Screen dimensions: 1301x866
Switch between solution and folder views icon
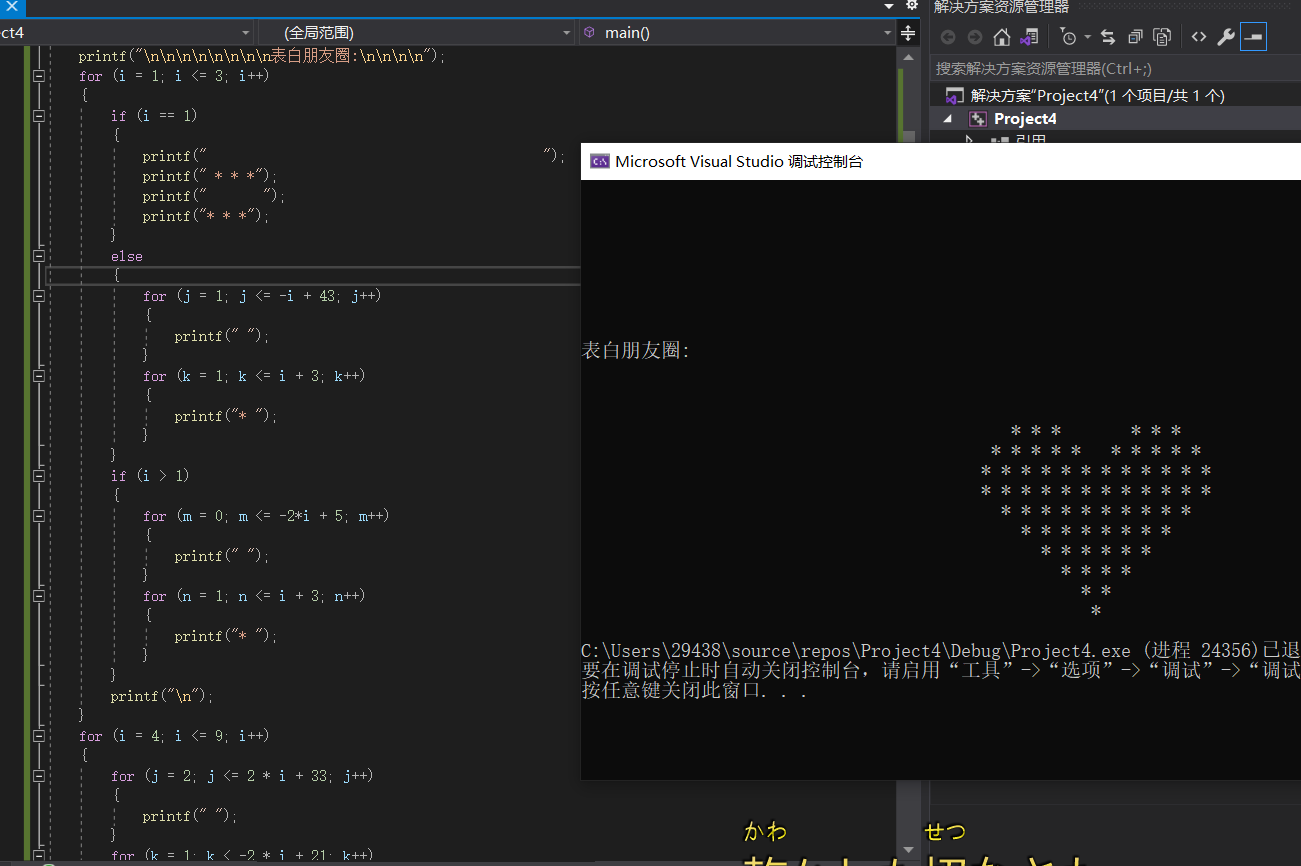tap(1029, 37)
